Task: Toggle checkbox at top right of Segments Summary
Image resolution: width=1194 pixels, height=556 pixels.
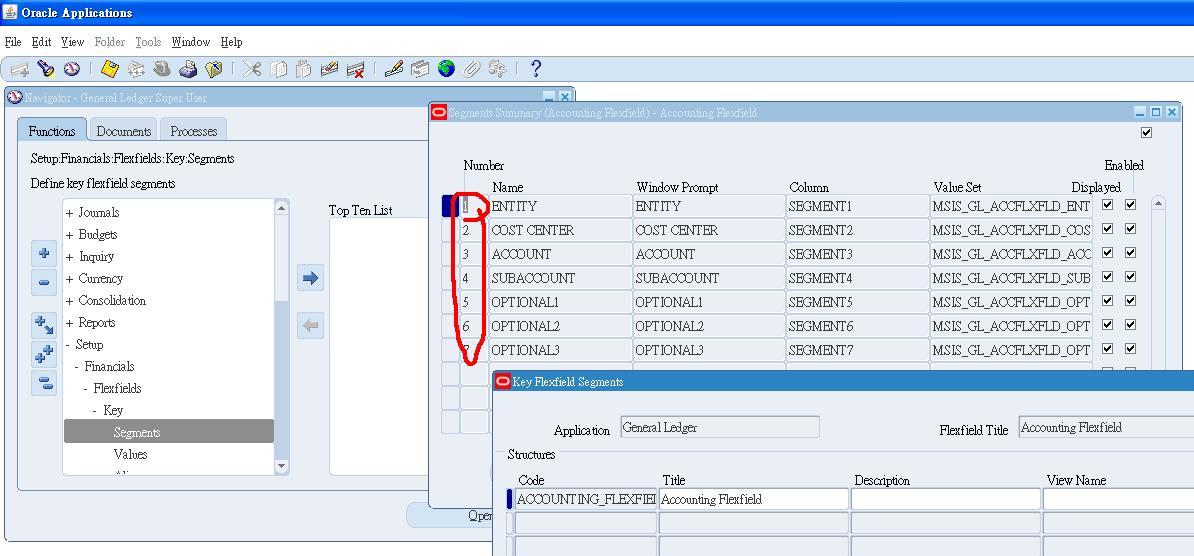Action: click(1147, 133)
